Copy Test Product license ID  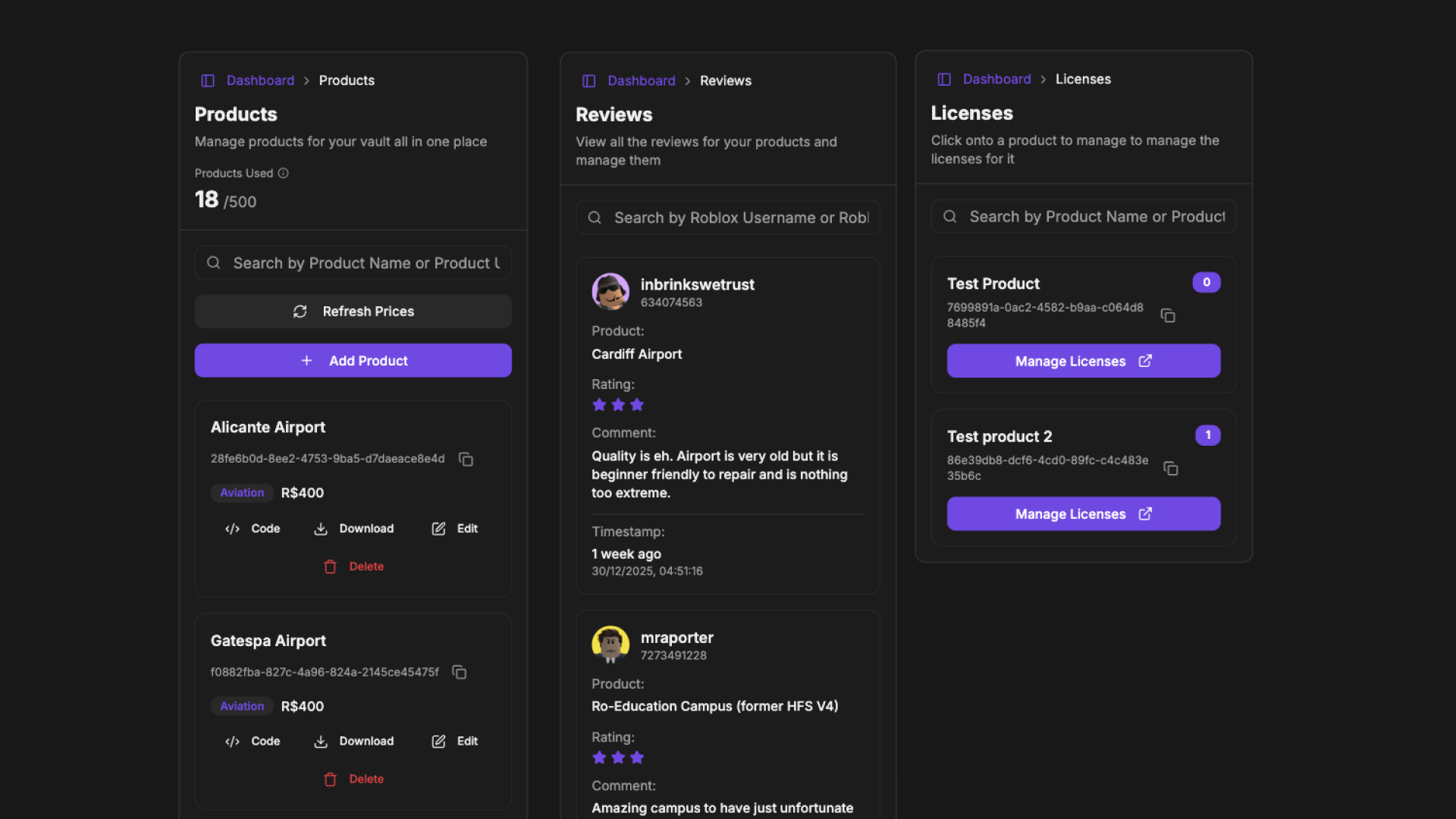1168,315
